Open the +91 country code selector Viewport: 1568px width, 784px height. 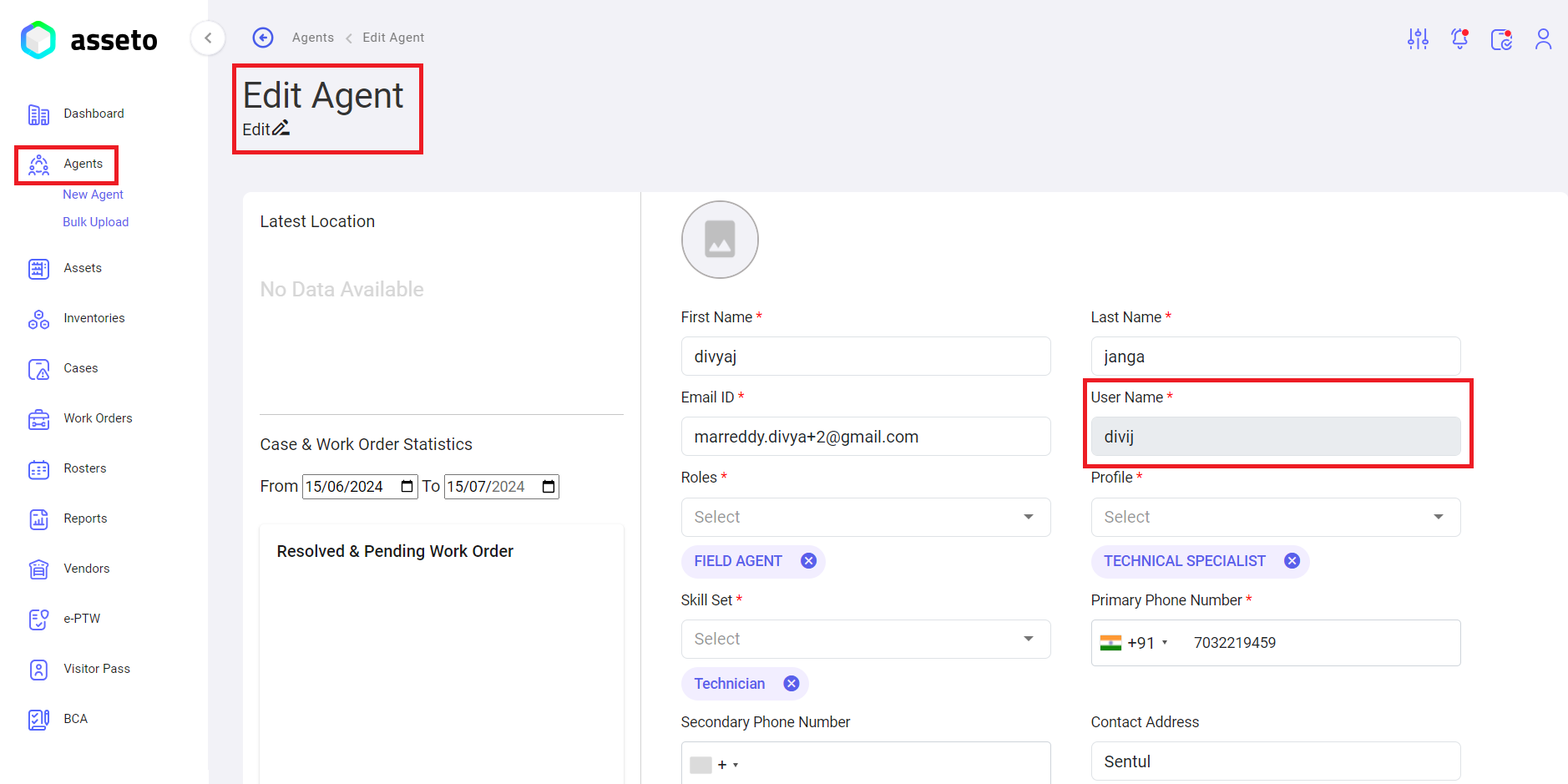(x=1136, y=643)
